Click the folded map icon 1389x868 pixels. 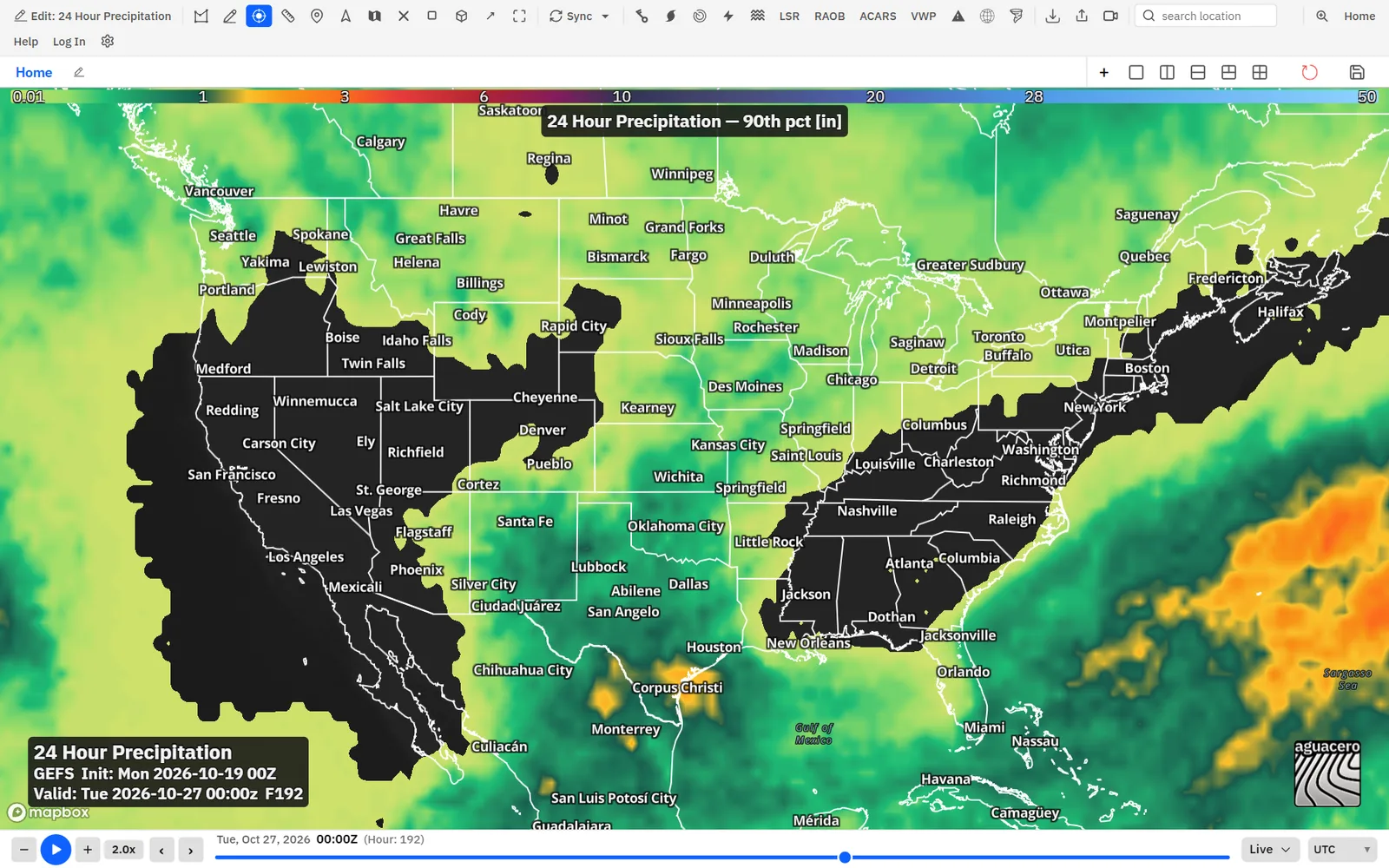tap(375, 16)
